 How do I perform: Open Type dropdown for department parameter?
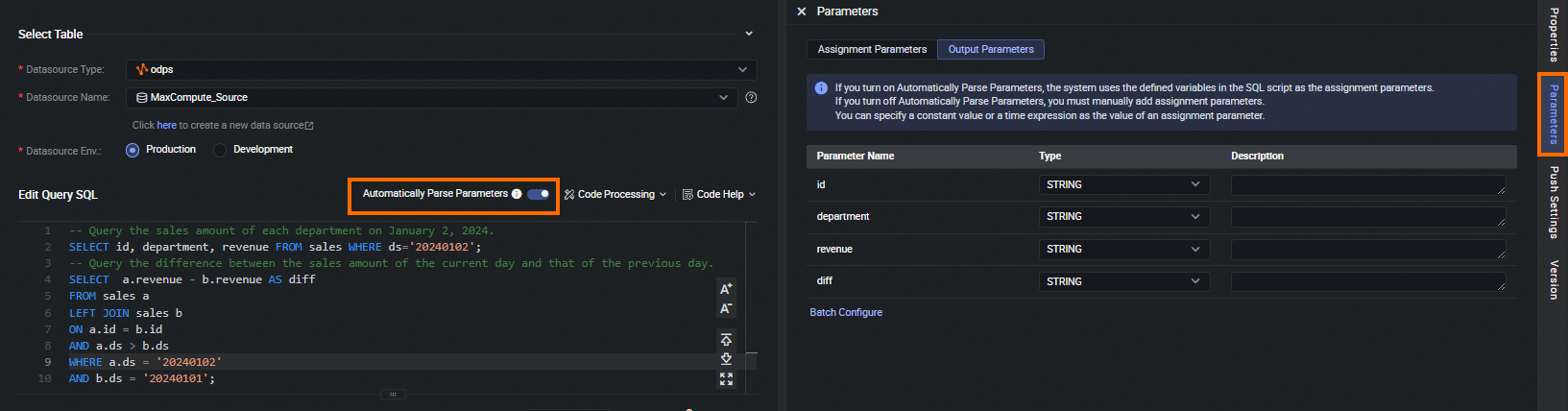tap(1123, 217)
